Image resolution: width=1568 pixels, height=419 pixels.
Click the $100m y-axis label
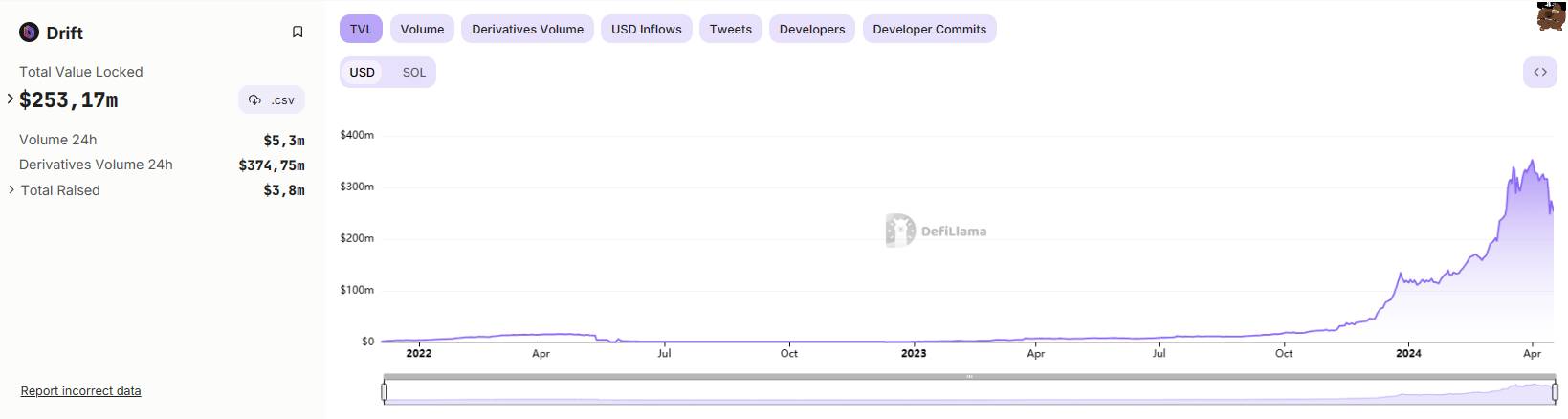click(x=357, y=290)
